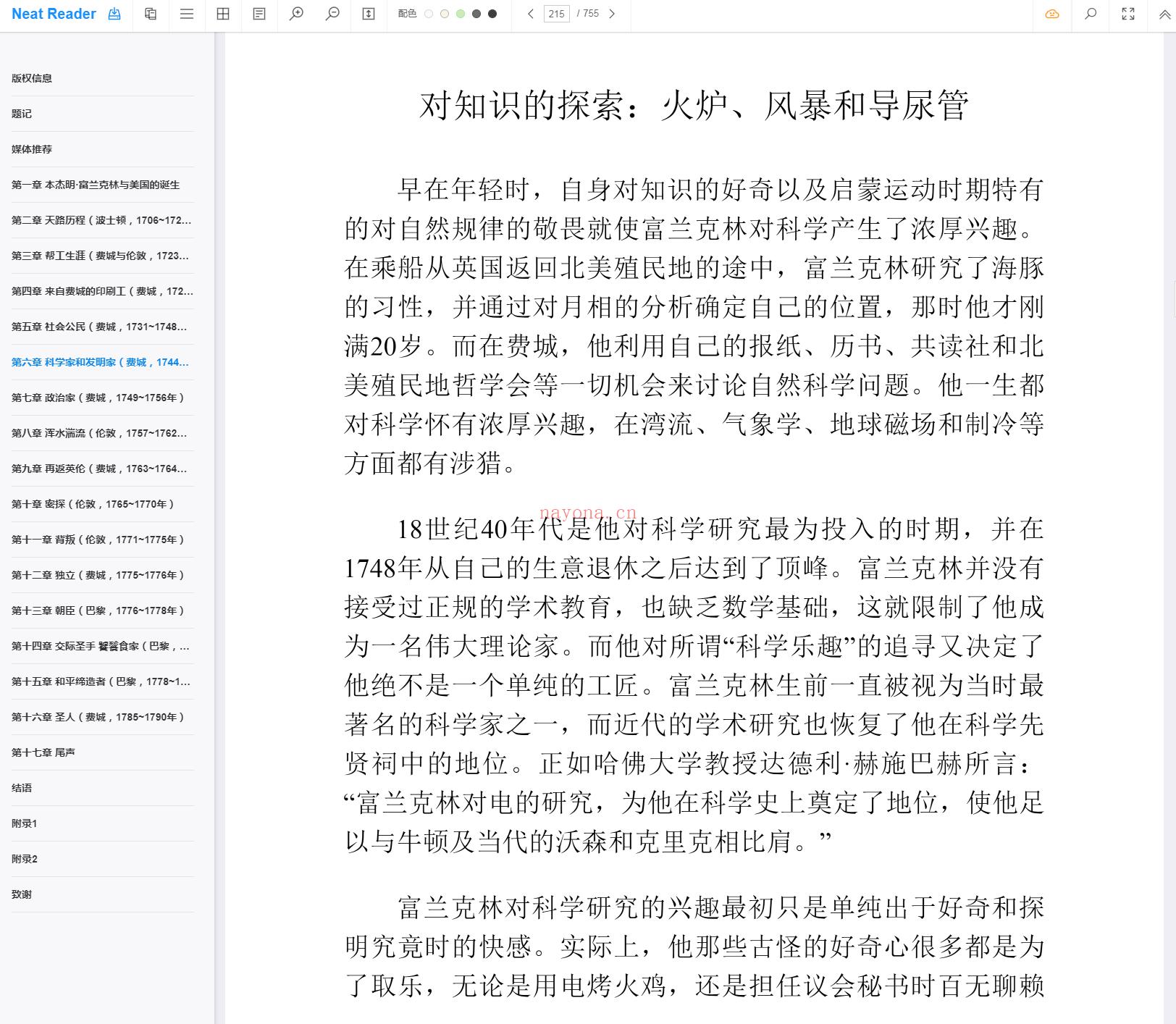The width and height of the screenshot is (1176, 1024).
Task: Open the 媒体推荐 entry
Action: tap(103, 149)
